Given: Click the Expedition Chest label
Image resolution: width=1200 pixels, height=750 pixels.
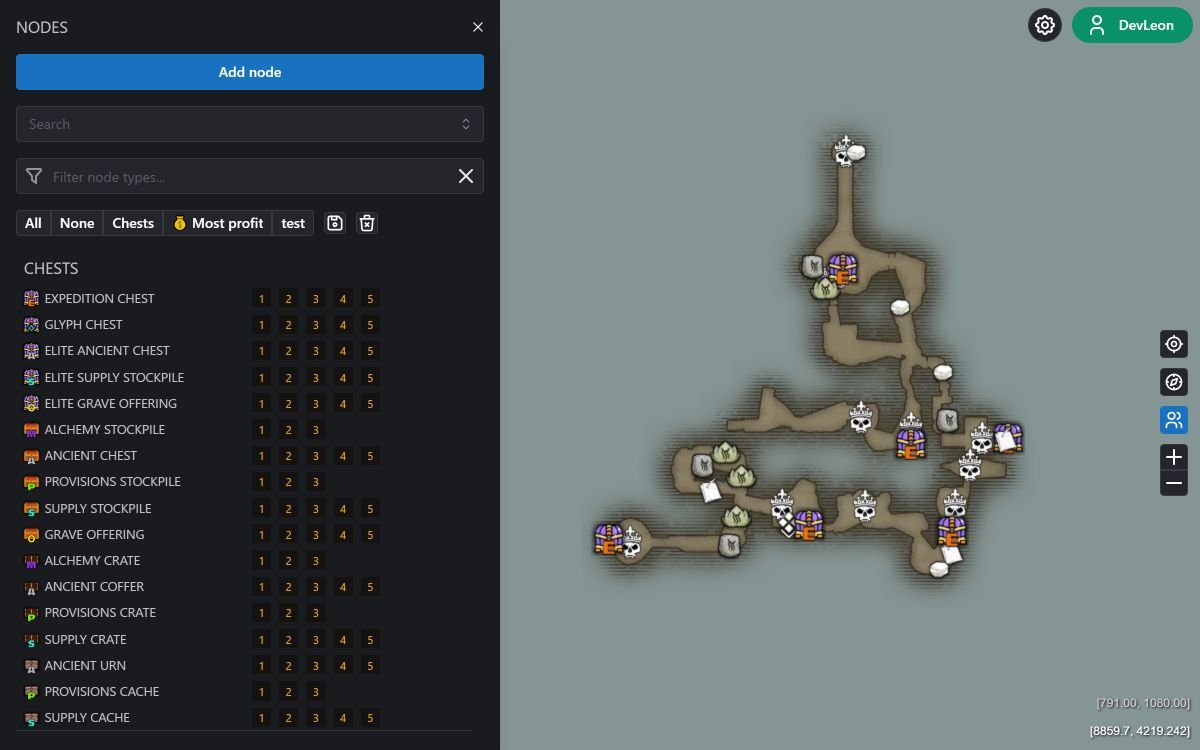Looking at the screenshot, I should (x=100, y=298).
